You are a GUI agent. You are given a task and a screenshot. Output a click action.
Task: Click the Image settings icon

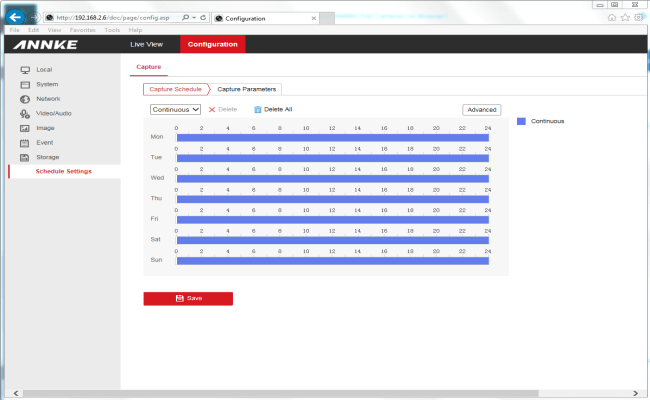click(25, 128)
